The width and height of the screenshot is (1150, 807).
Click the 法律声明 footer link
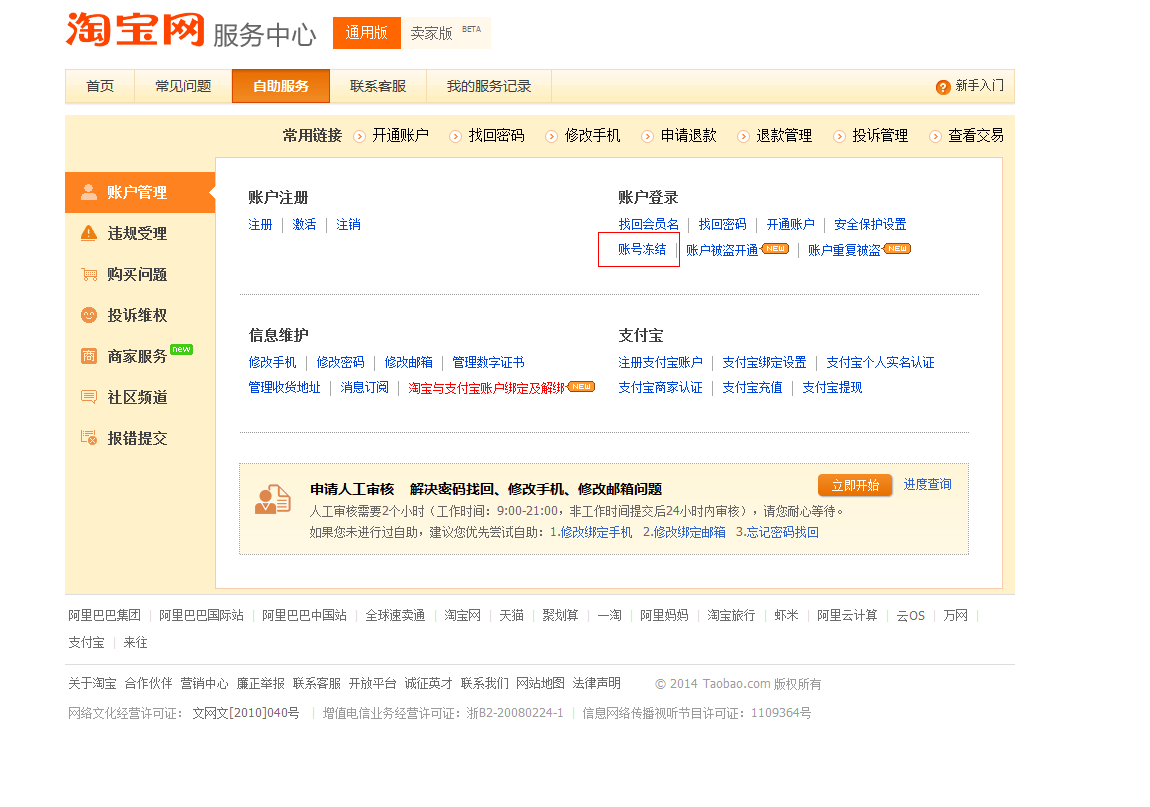pyautogui.click(x=596, y=684)
